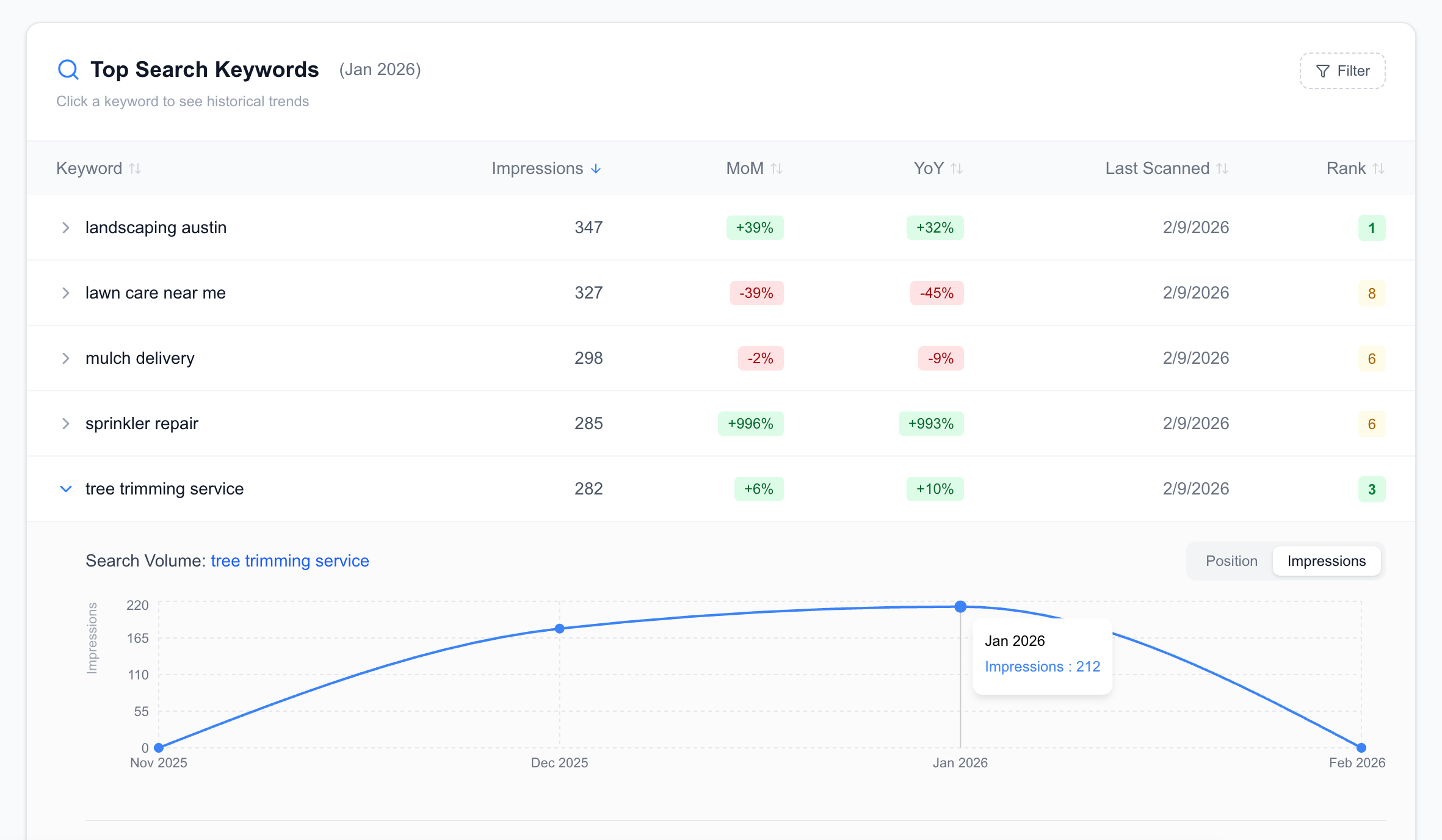1442x840 pixels.
Task: Select the Impressions chart tab
Action: coord(1327,561)
